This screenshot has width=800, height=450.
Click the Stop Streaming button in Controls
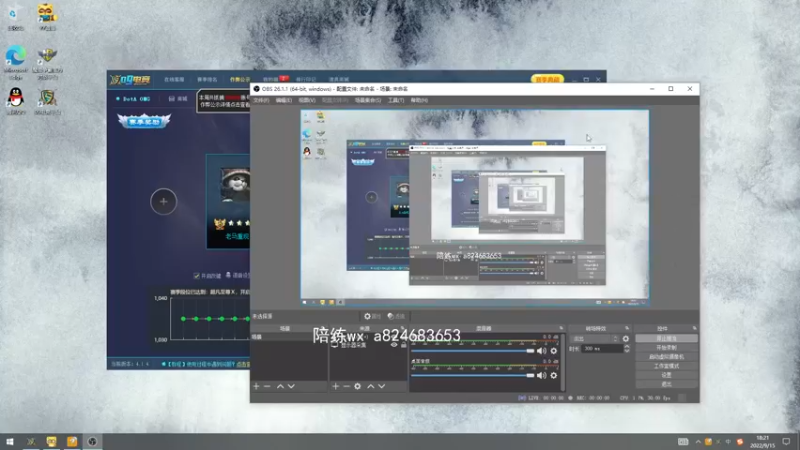tap(666, 338)
